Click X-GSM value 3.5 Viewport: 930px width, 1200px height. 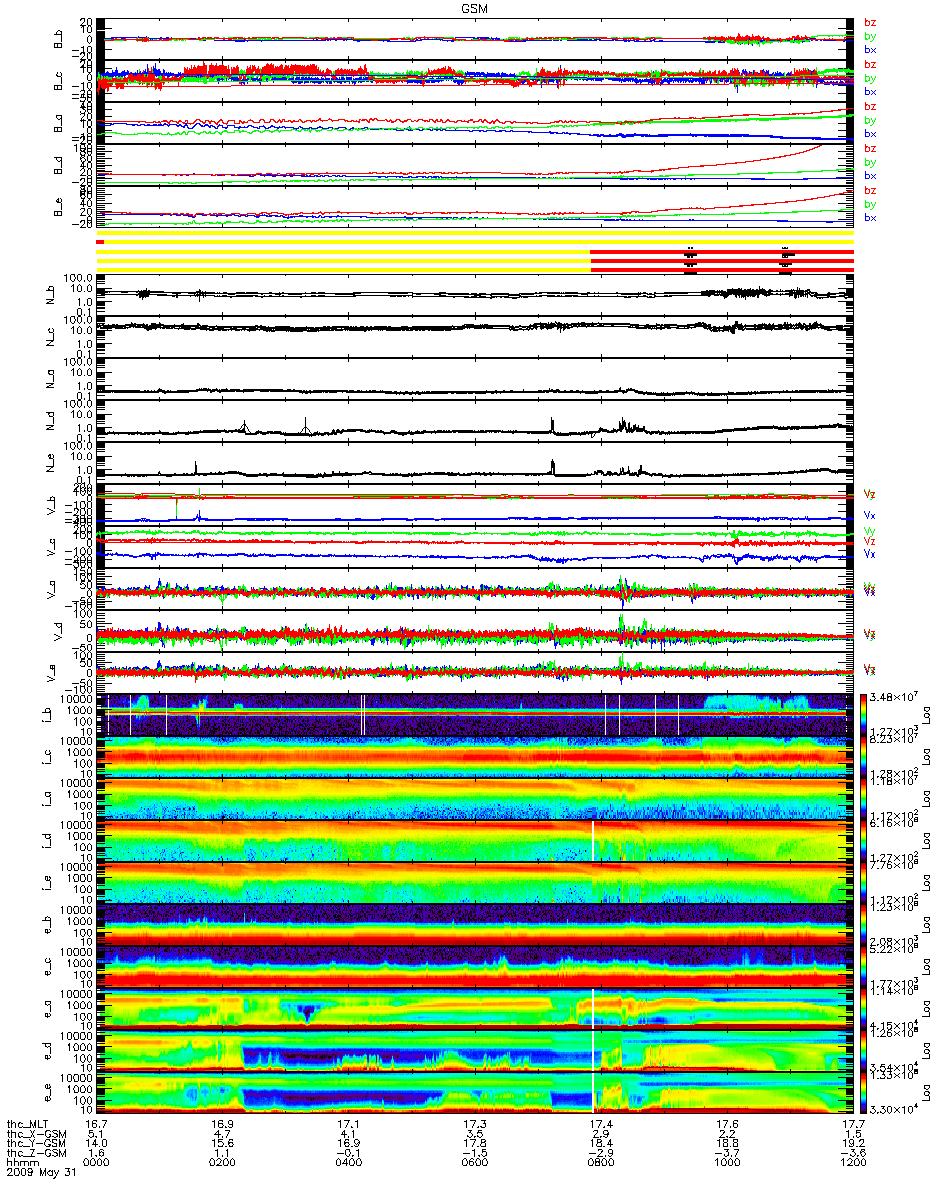[475, 1133]
